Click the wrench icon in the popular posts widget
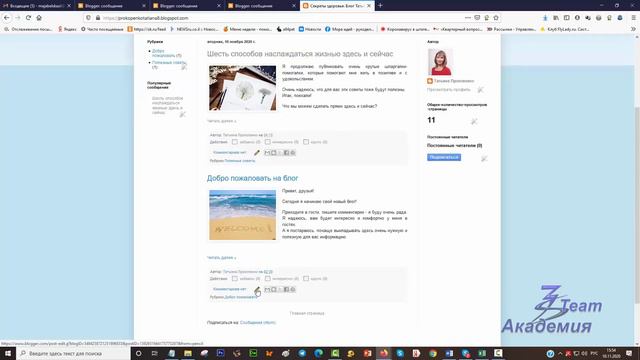Image resolution: width=640 pixels, height=360 pixels. click(x=182, y=115)
